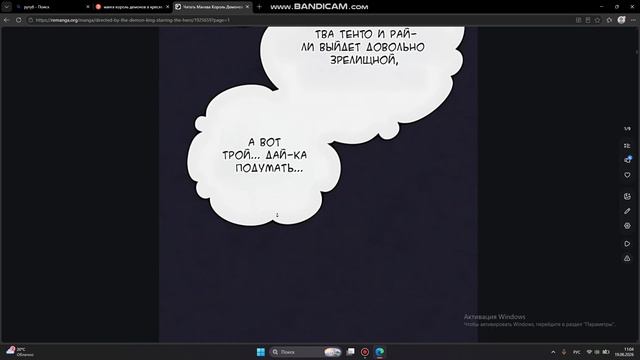Click the manga page image with speech bubbles
This screenshot has width=640, height=360.
[x=318, y=184]
